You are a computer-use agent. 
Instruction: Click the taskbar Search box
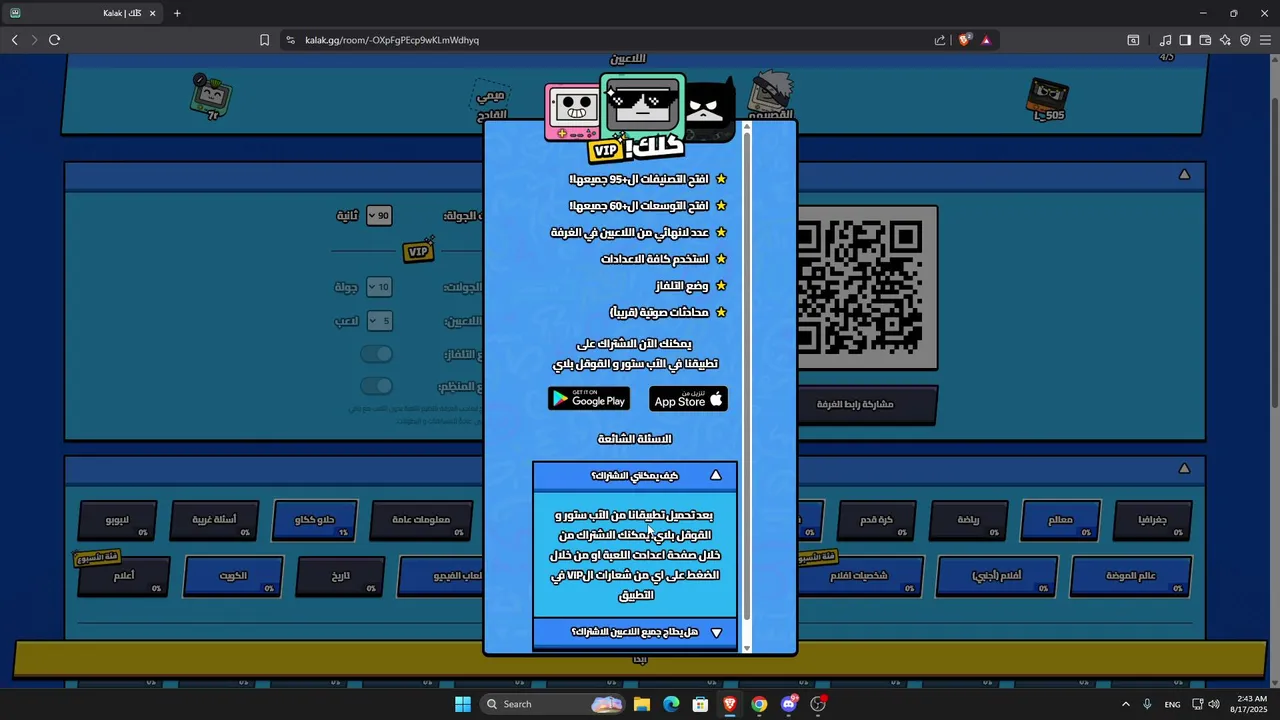pos(553,704)
